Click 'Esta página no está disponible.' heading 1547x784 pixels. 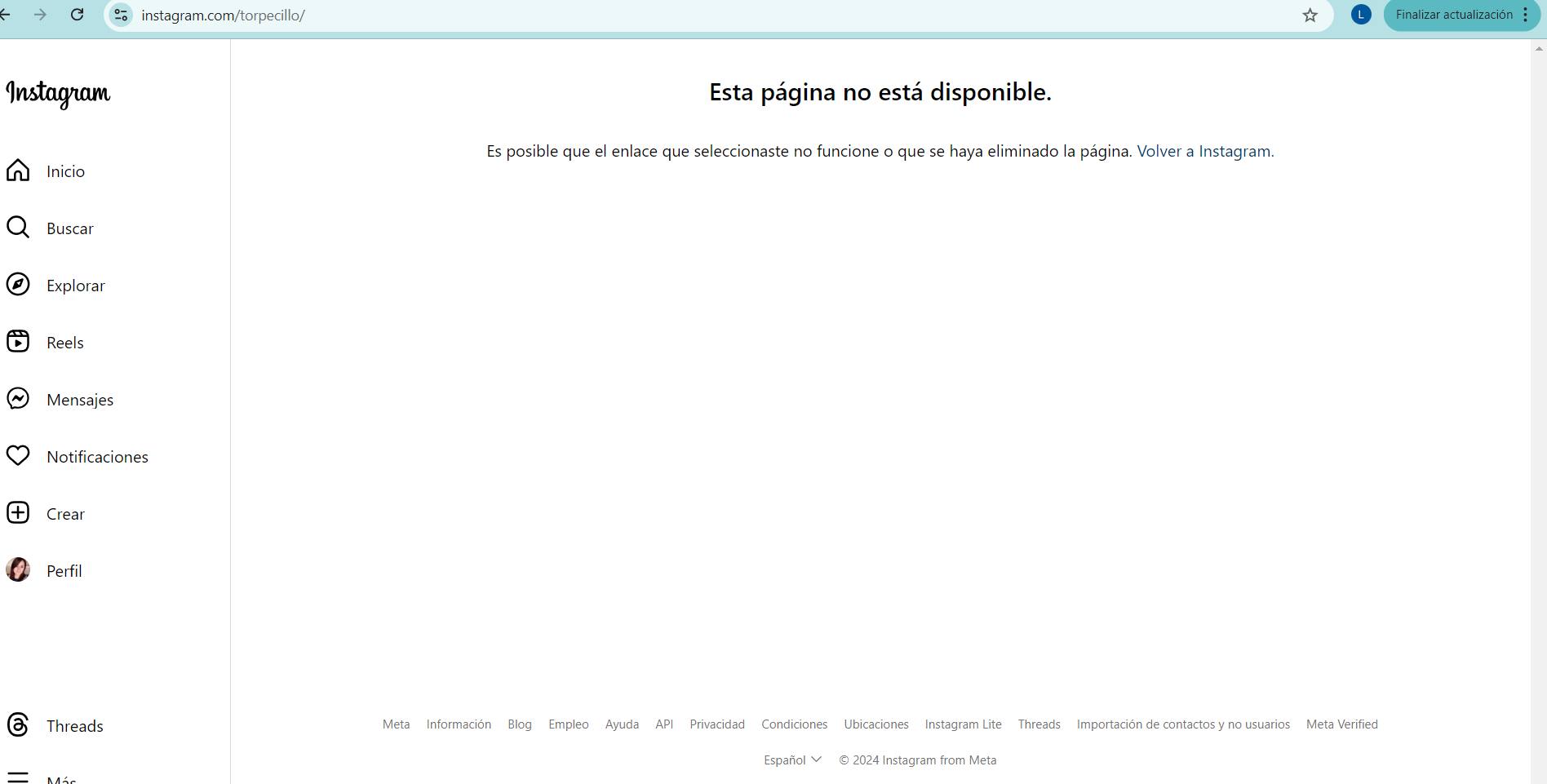(x=880, y=92)
